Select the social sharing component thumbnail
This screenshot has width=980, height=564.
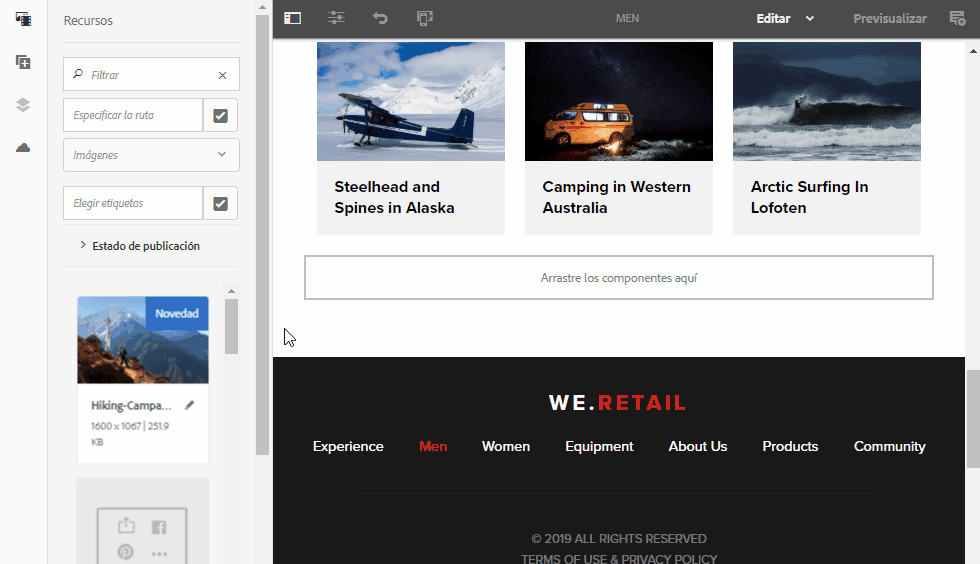point(142,521)
